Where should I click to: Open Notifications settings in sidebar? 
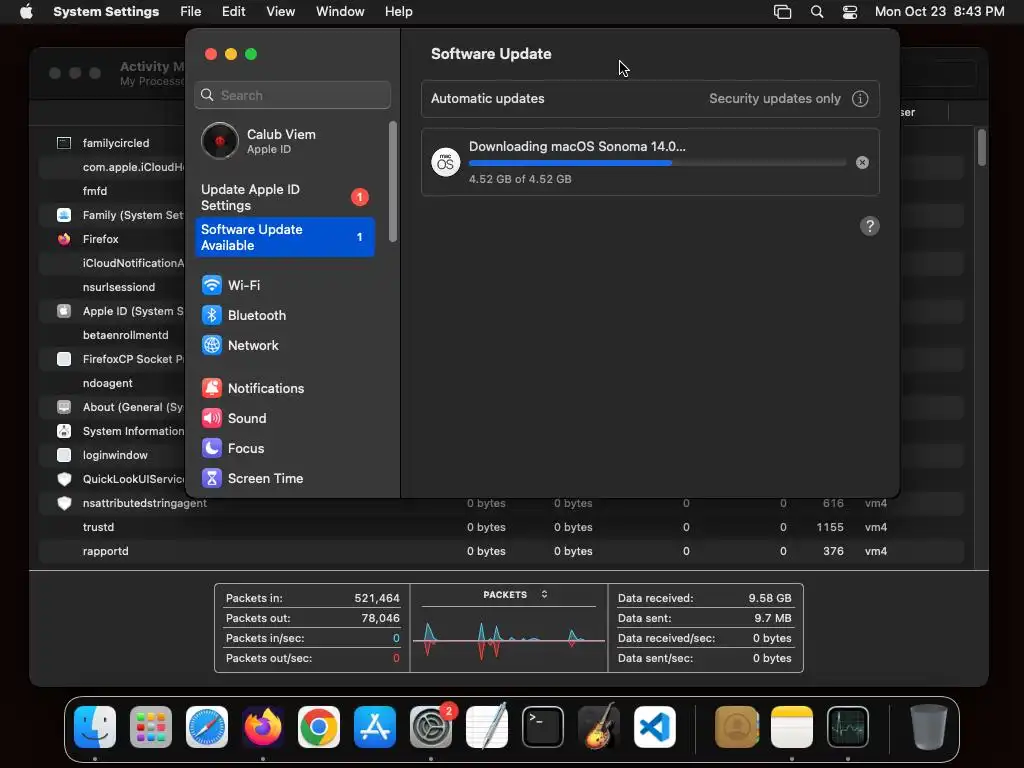point(253,389)
